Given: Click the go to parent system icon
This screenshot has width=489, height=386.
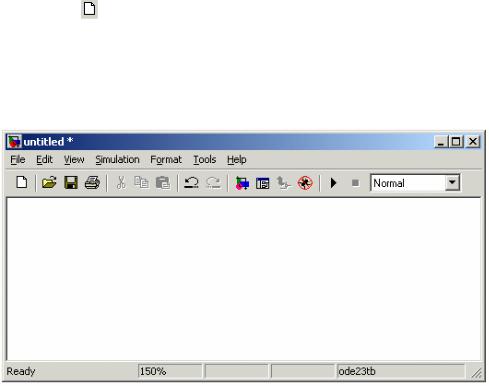Looking at the screenshot, I should (284, 183).
